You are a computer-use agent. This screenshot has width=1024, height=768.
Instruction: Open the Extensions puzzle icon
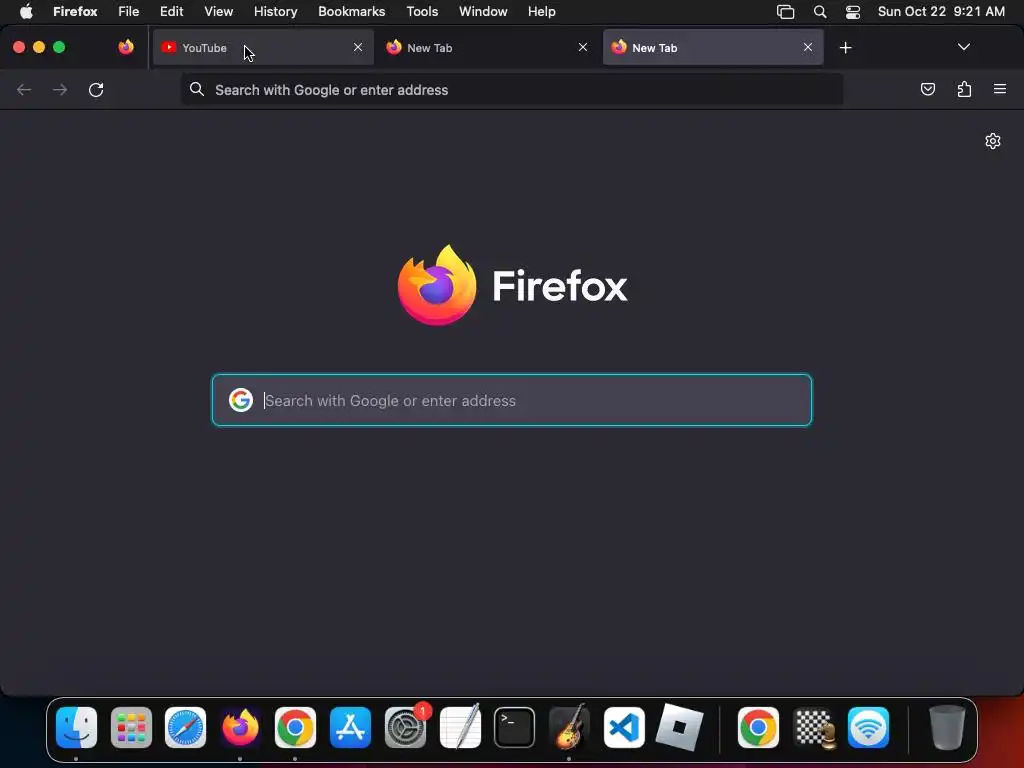pyautogui.click(x=964, y=89)
